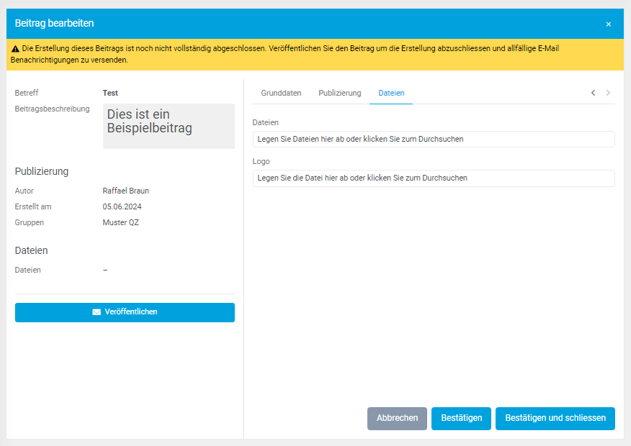631x446 pixels.
Task: Click the yellow warning message text
Action: pyautogui.click(x=285, y=54)
